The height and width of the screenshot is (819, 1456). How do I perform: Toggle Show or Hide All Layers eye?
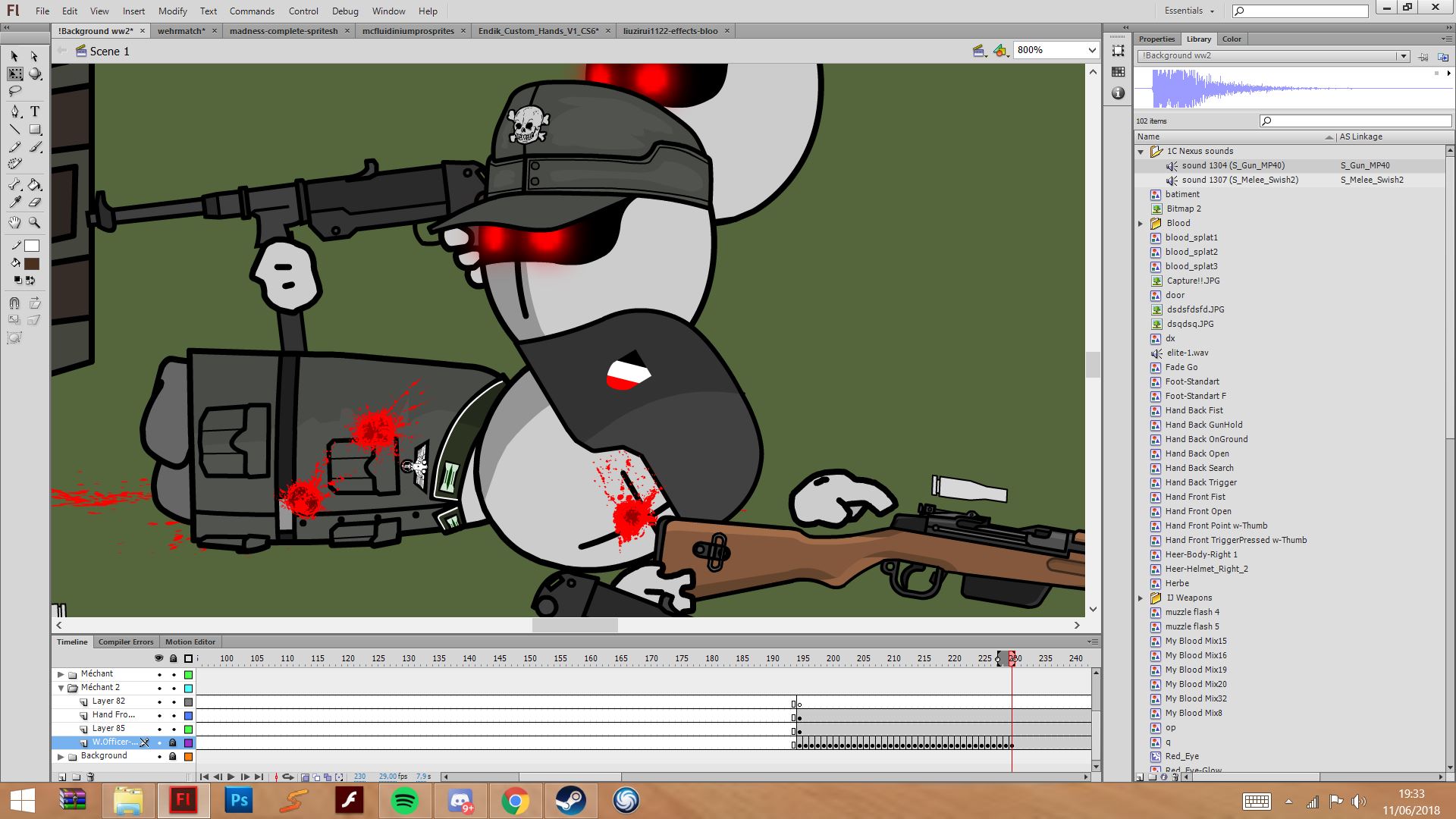click(x=159, y=658)
